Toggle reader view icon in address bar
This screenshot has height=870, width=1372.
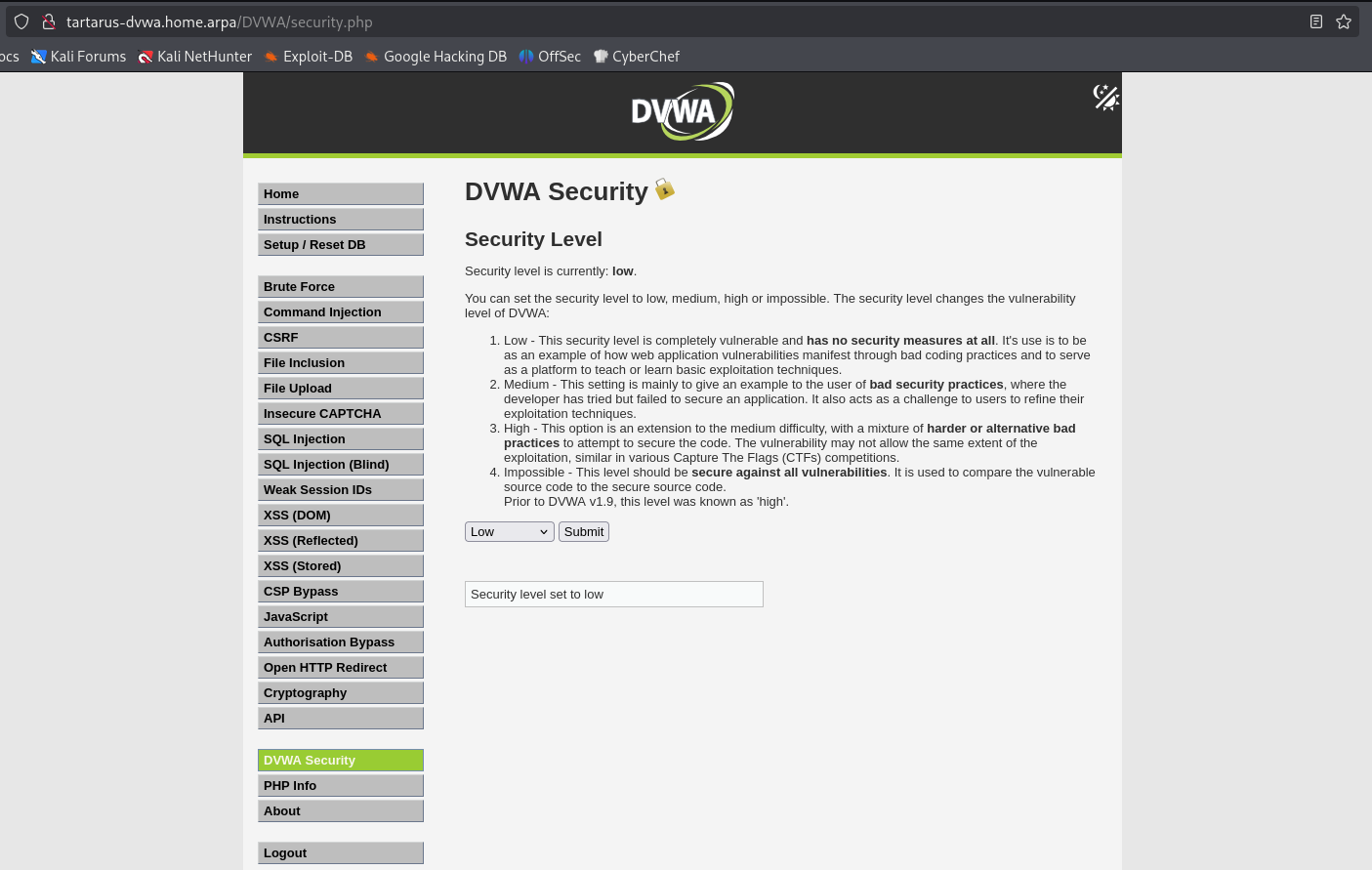point(1316,21)
